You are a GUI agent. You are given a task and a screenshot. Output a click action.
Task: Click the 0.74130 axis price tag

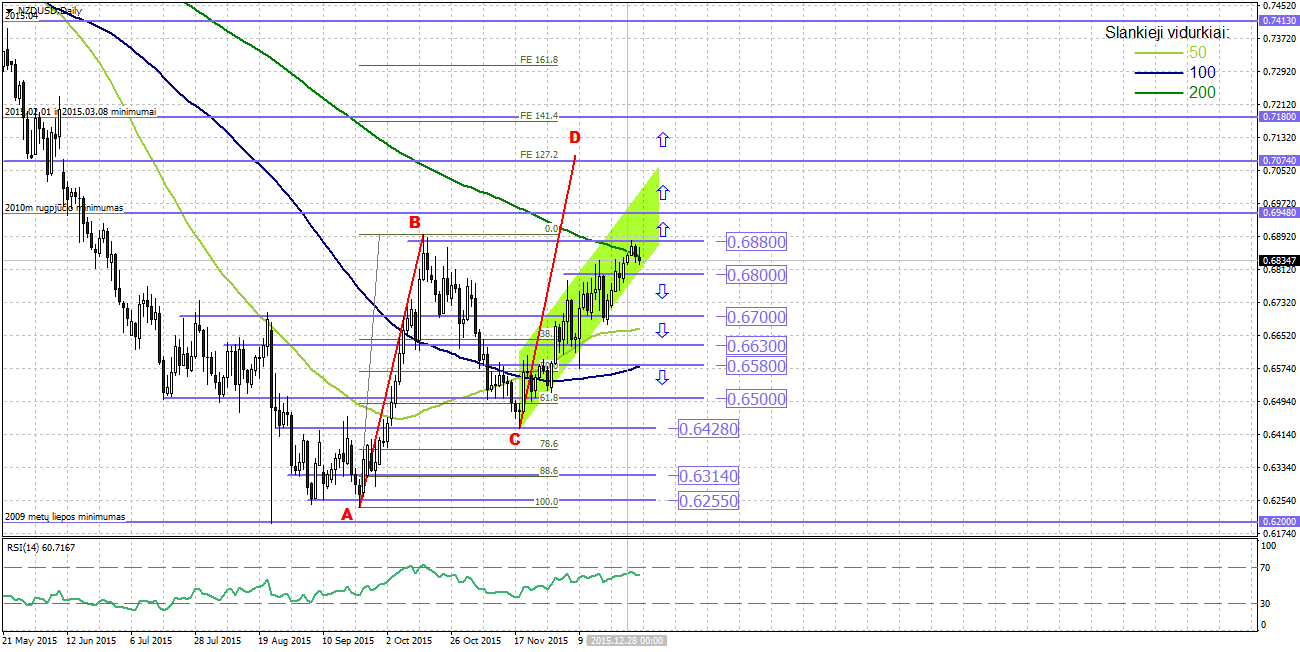pos(1278,20)
